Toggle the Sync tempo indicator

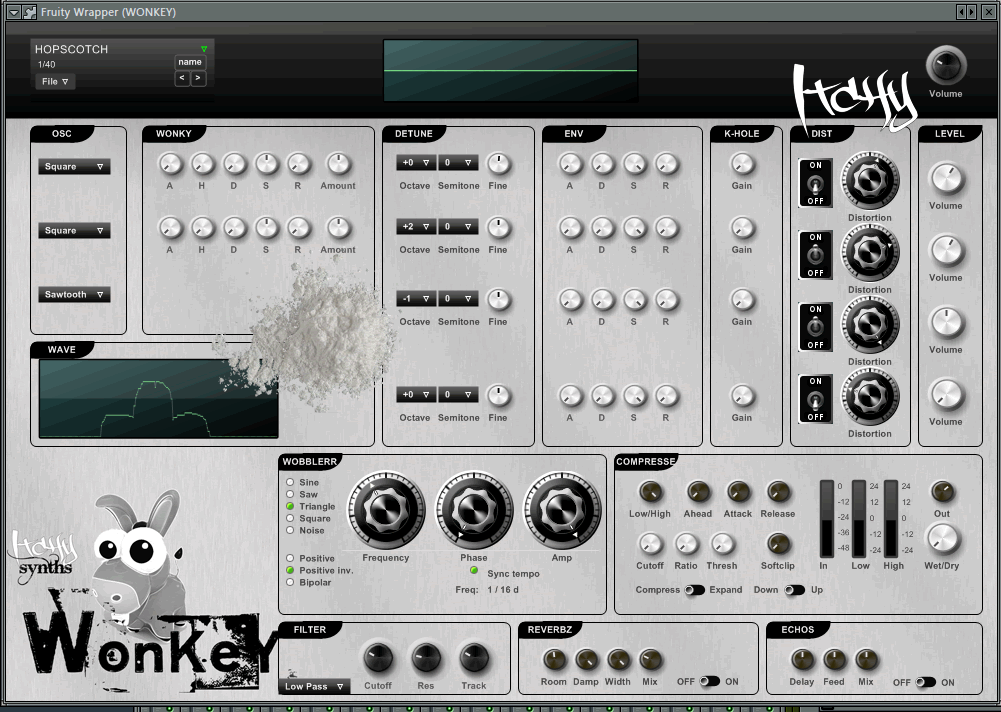pos(474,570)
